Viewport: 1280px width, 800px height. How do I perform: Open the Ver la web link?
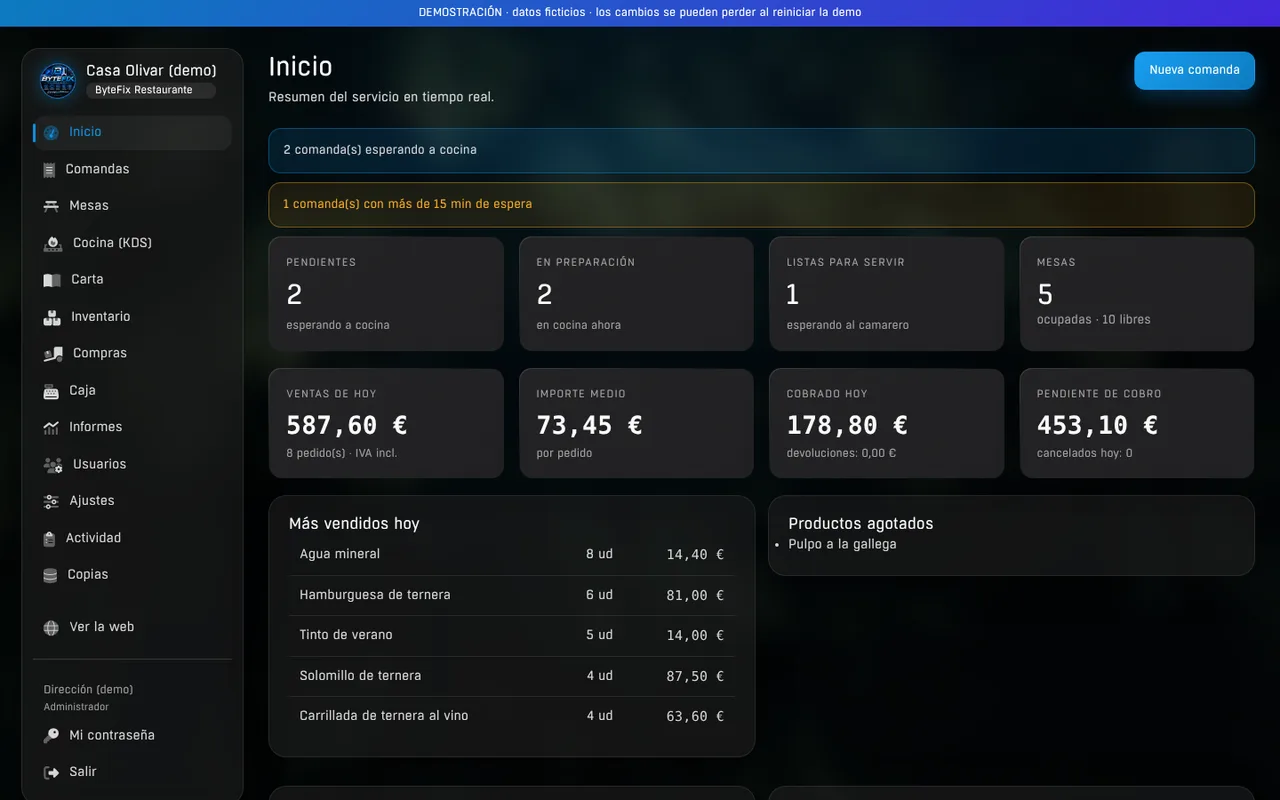(x=132, y=627)
